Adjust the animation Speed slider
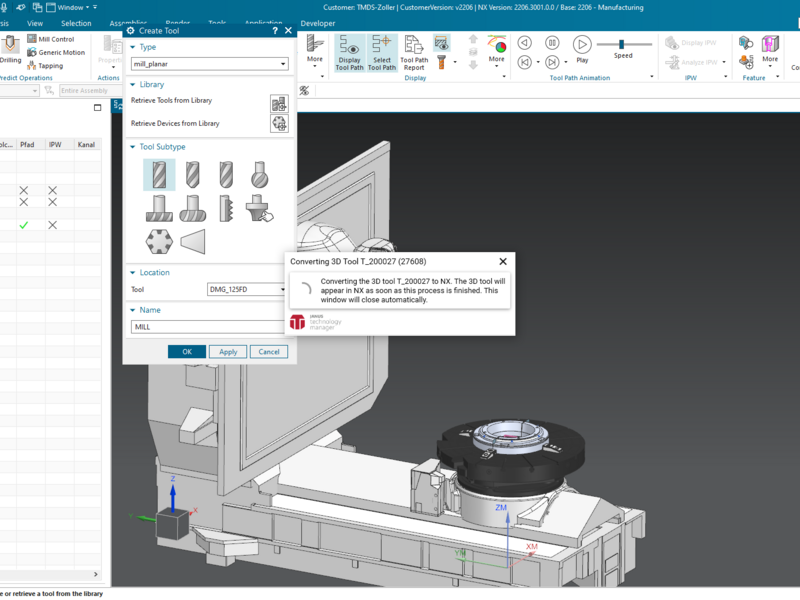Screen dimensions: 800x600 (x=621, y=44)
